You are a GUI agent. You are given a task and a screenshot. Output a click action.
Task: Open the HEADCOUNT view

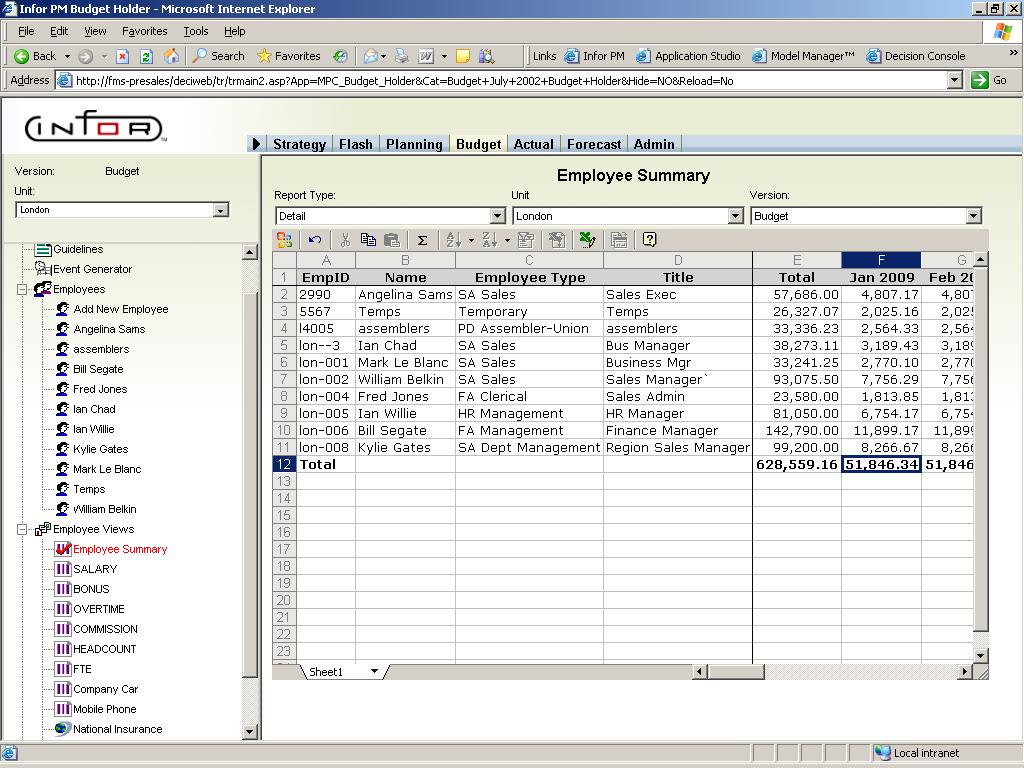(x=104, y=648)
